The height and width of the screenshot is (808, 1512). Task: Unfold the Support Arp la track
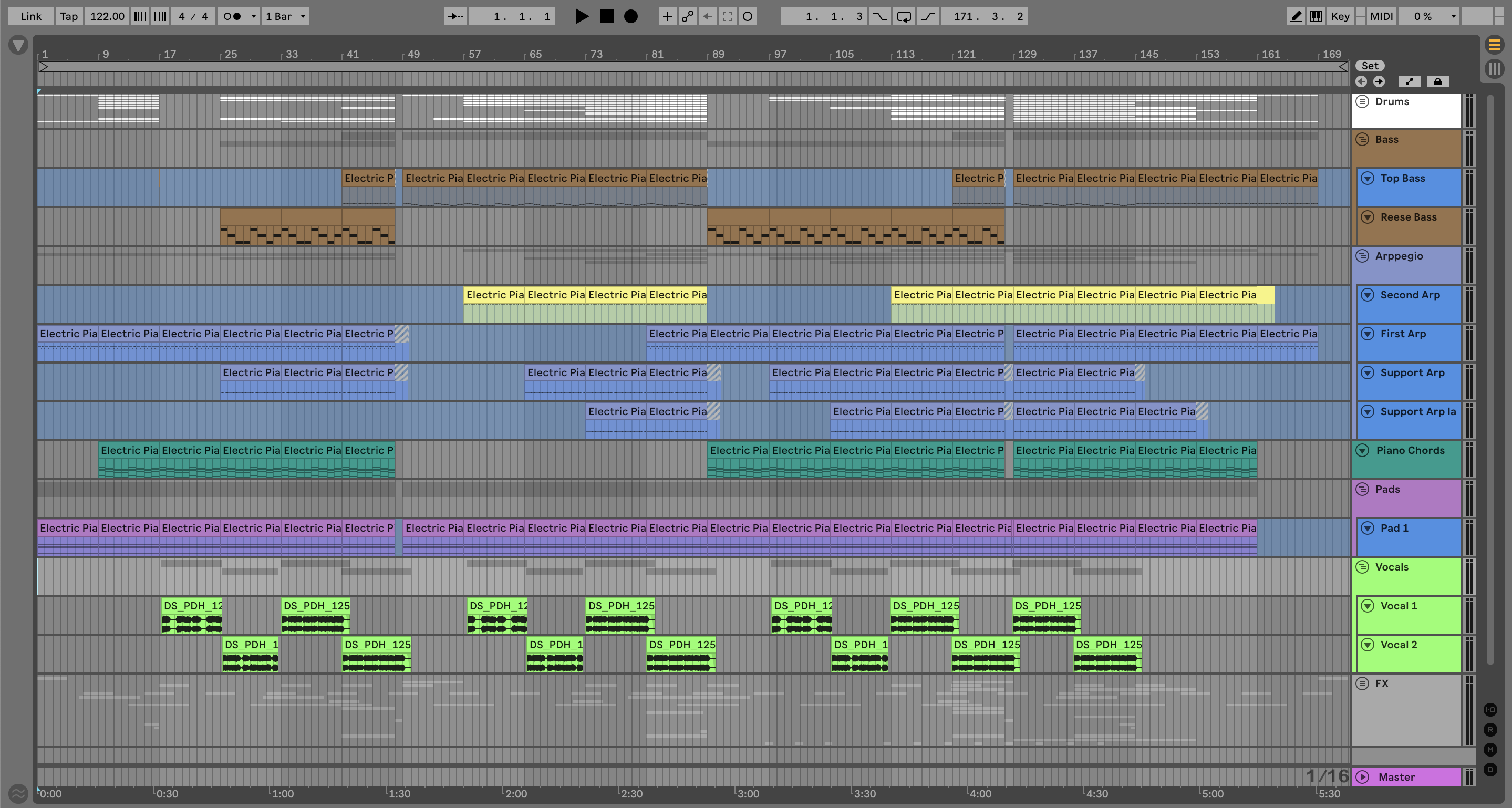coord(1368,411)
